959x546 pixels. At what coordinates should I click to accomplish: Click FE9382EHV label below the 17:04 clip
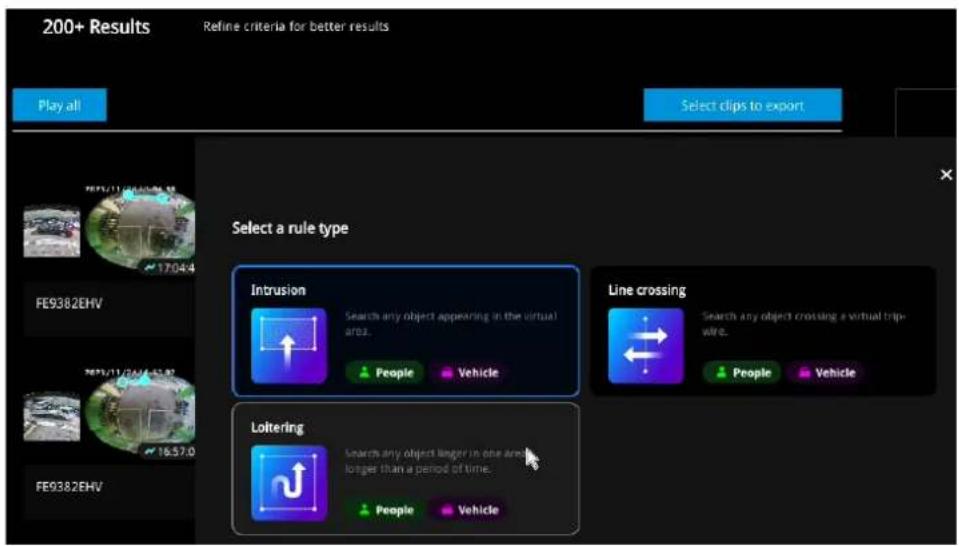69,303
